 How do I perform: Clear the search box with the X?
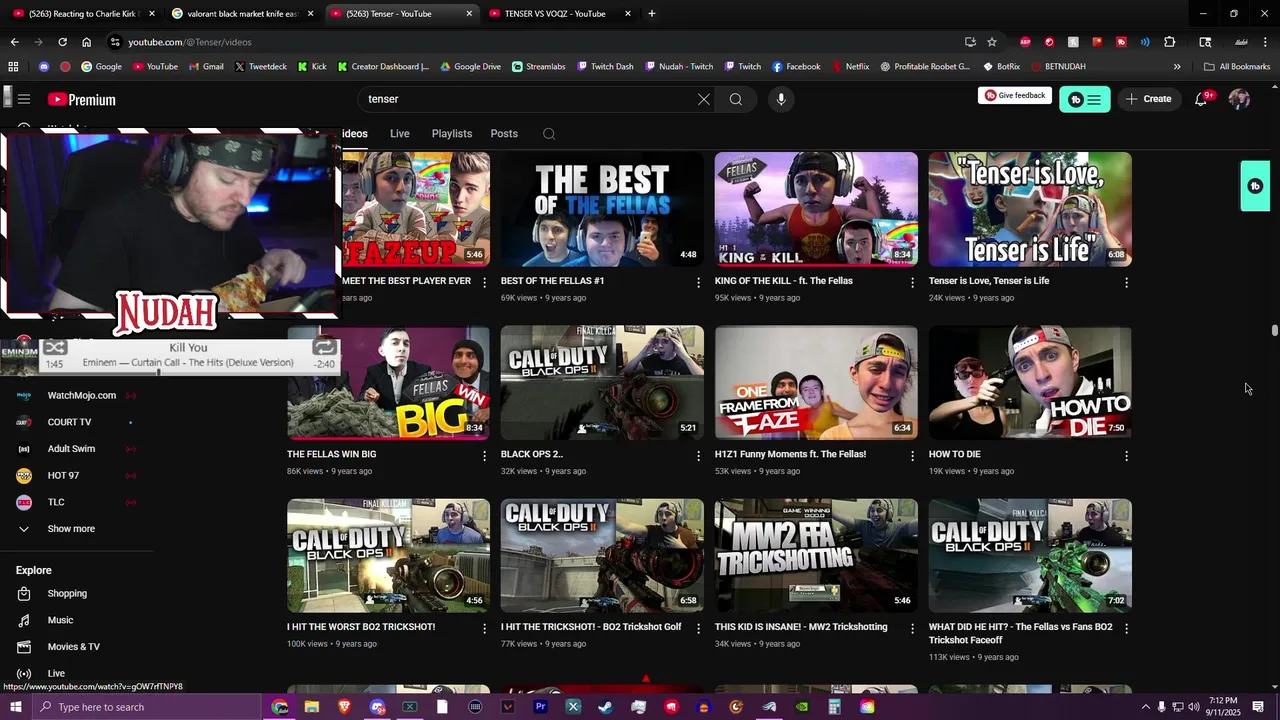[x=704, y=99]
